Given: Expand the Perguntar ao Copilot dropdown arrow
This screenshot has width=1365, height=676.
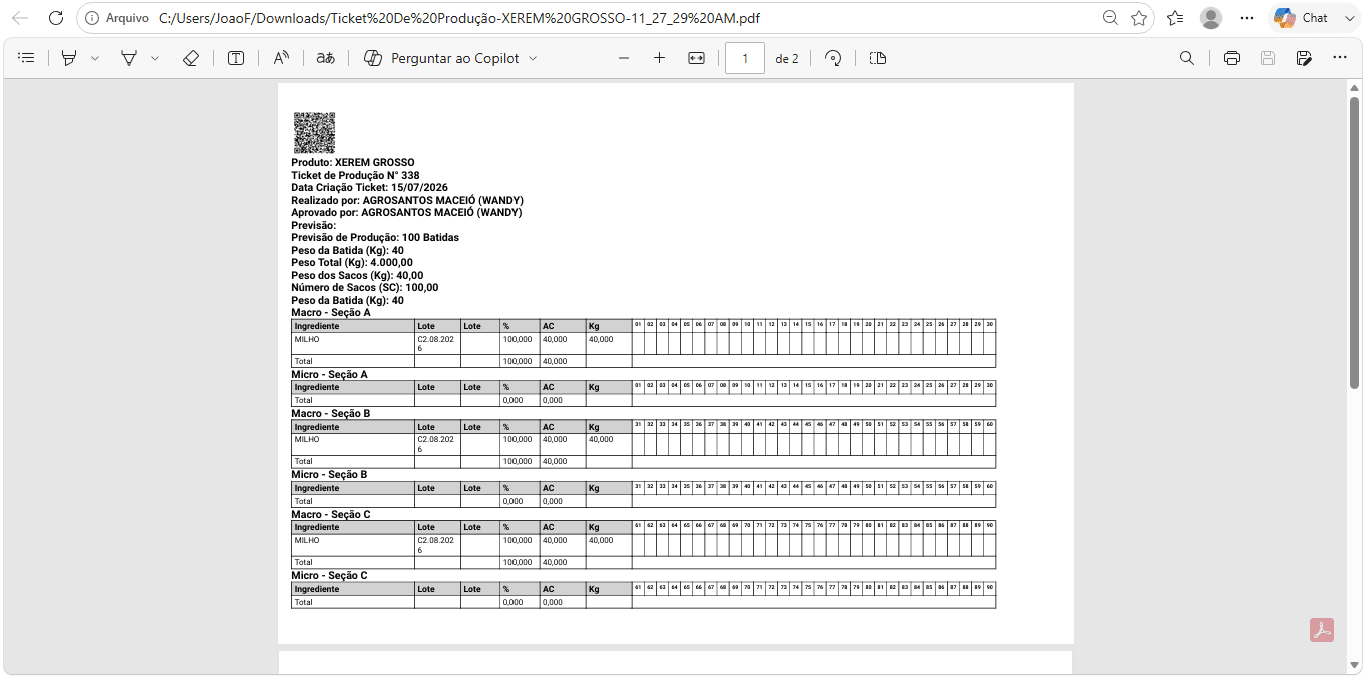Looking at the screenshot, I should [x=533, y=58].
